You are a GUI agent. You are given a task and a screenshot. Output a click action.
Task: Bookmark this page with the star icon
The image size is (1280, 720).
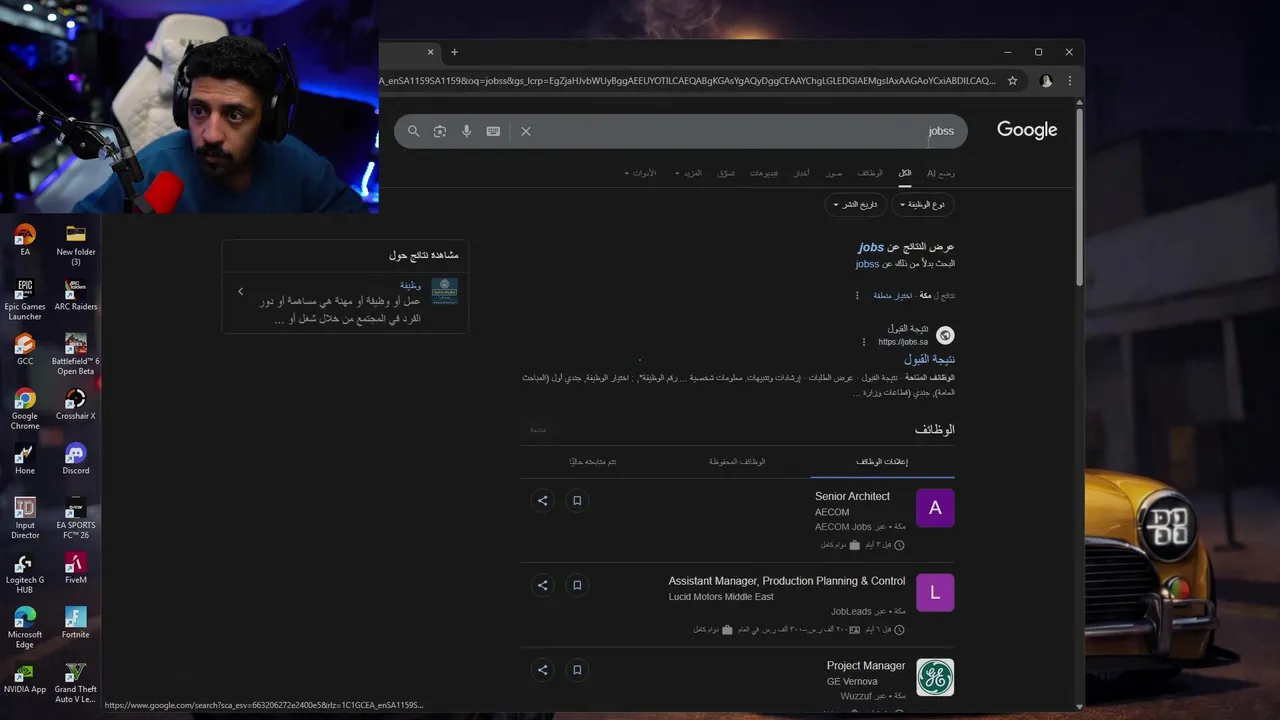pyautogui.click(x=1012, y=81)
